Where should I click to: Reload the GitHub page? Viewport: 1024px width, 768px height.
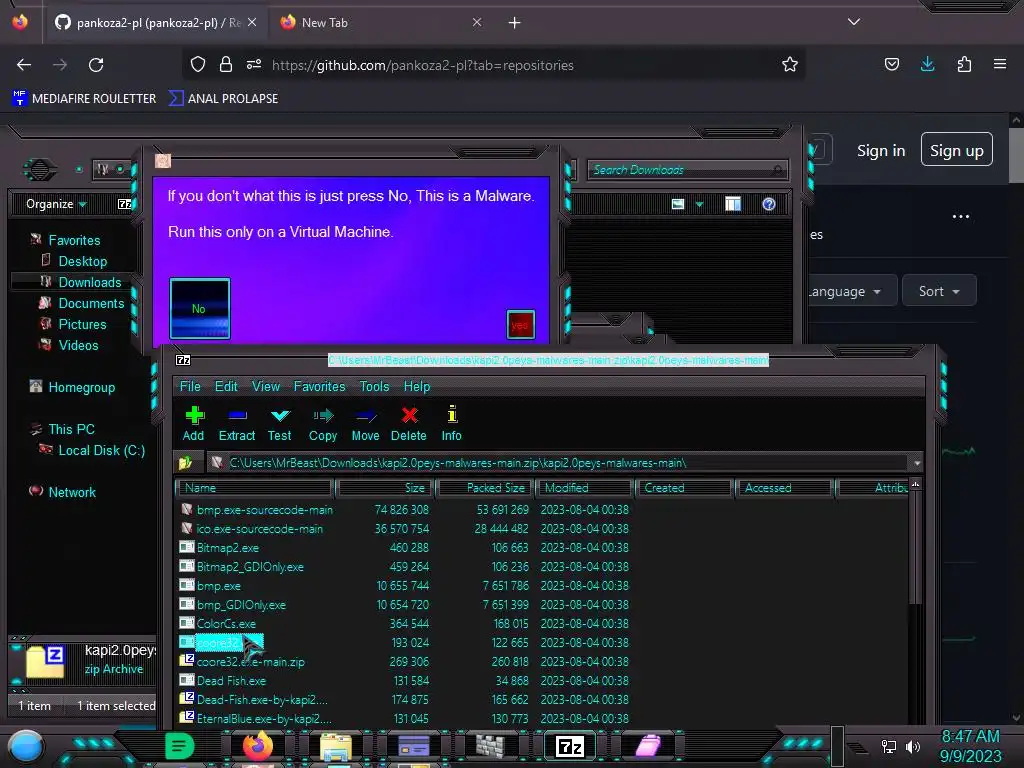pos(96,65)
